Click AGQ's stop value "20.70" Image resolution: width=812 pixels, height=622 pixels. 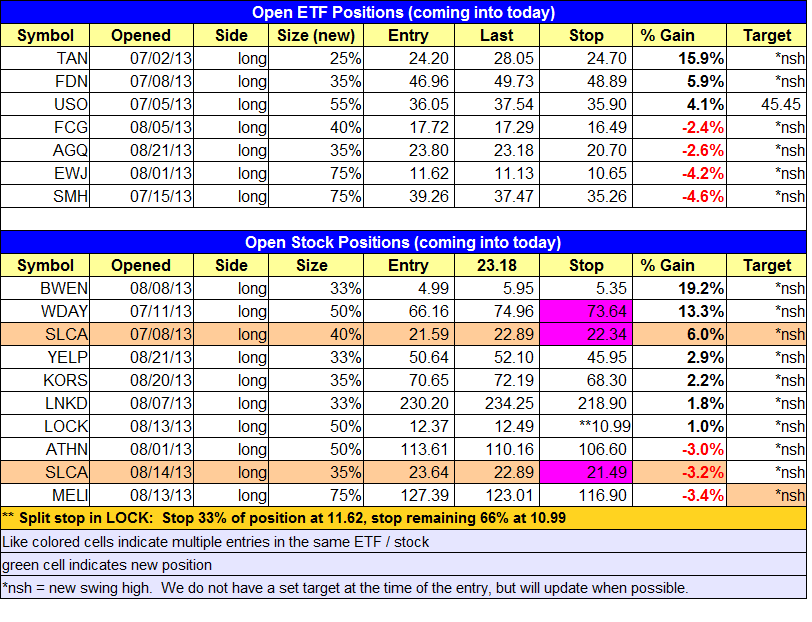pos(586,150)
